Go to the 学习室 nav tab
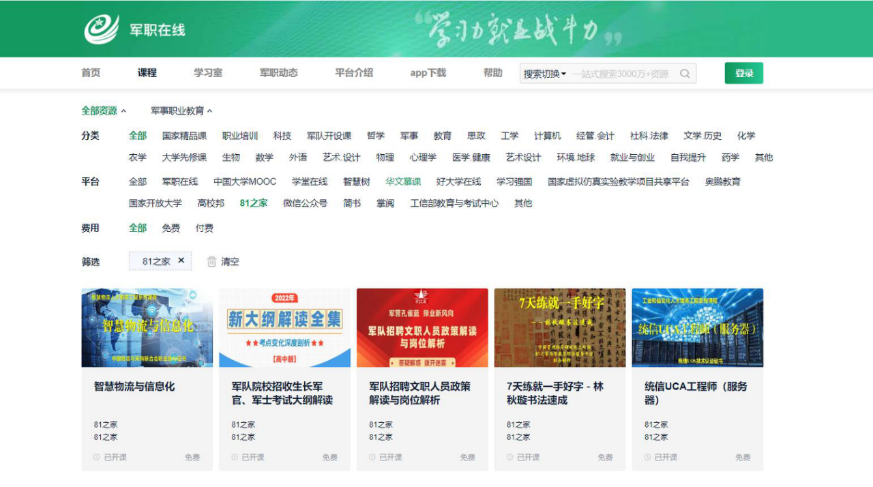This screenshot has height=487, width=873. (208, 73)
